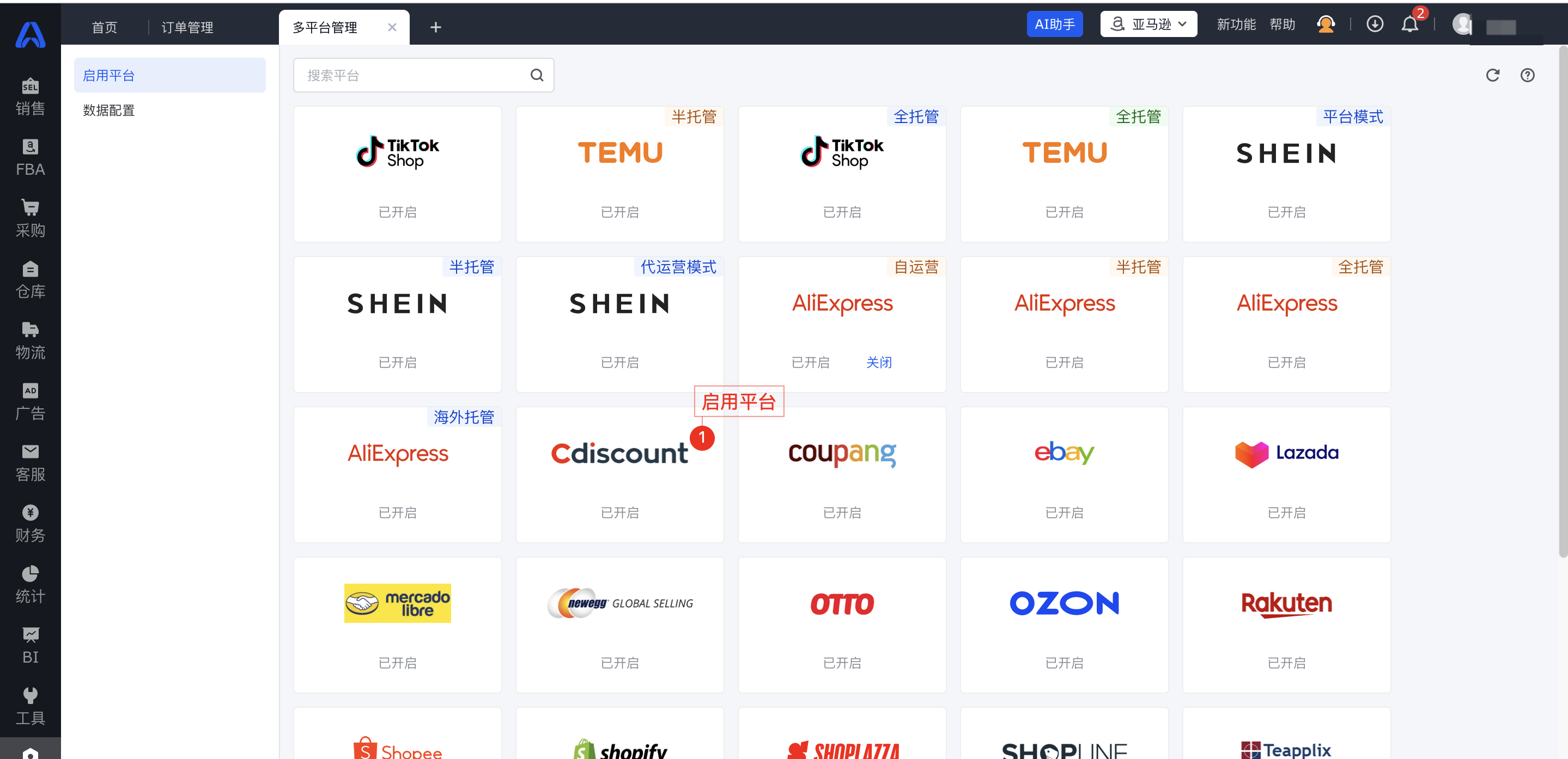Viewport: 1568px width, 759px height.
Task: Open the 帮助 link
Action: coord(1282,25)
